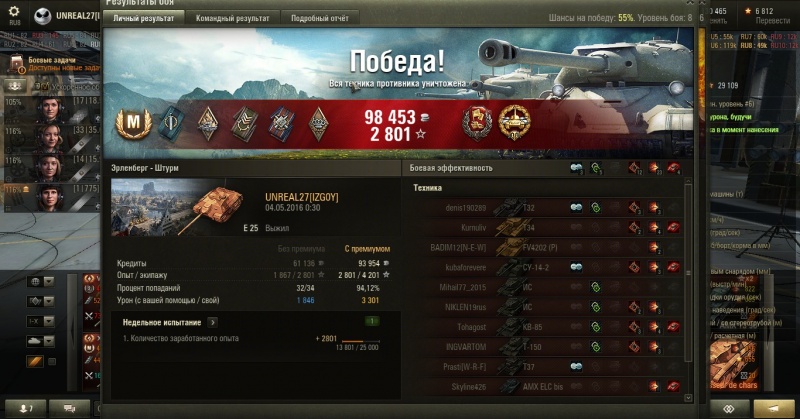Click the vehicle list scrollbar down arrow
The height and width of the screenshot is (419, 800).
point(688,398)
